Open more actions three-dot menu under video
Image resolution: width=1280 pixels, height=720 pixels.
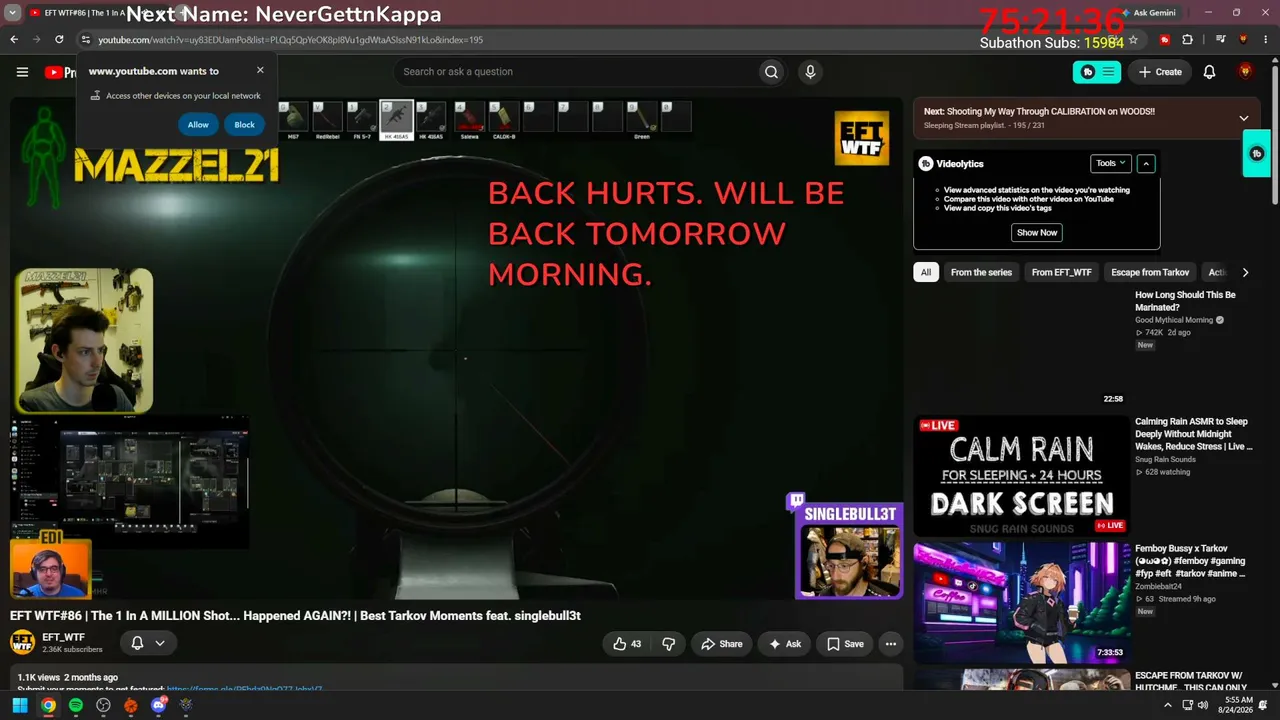tap(890, 644)
